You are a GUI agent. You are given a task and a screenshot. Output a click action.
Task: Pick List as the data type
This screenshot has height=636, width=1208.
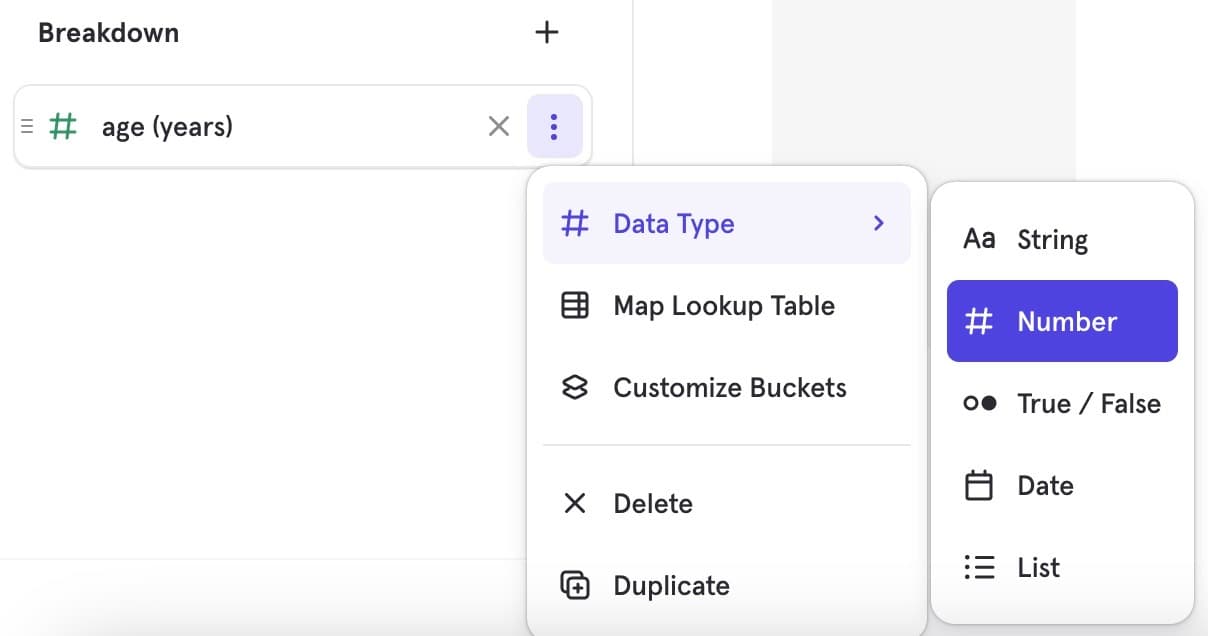1038,568
